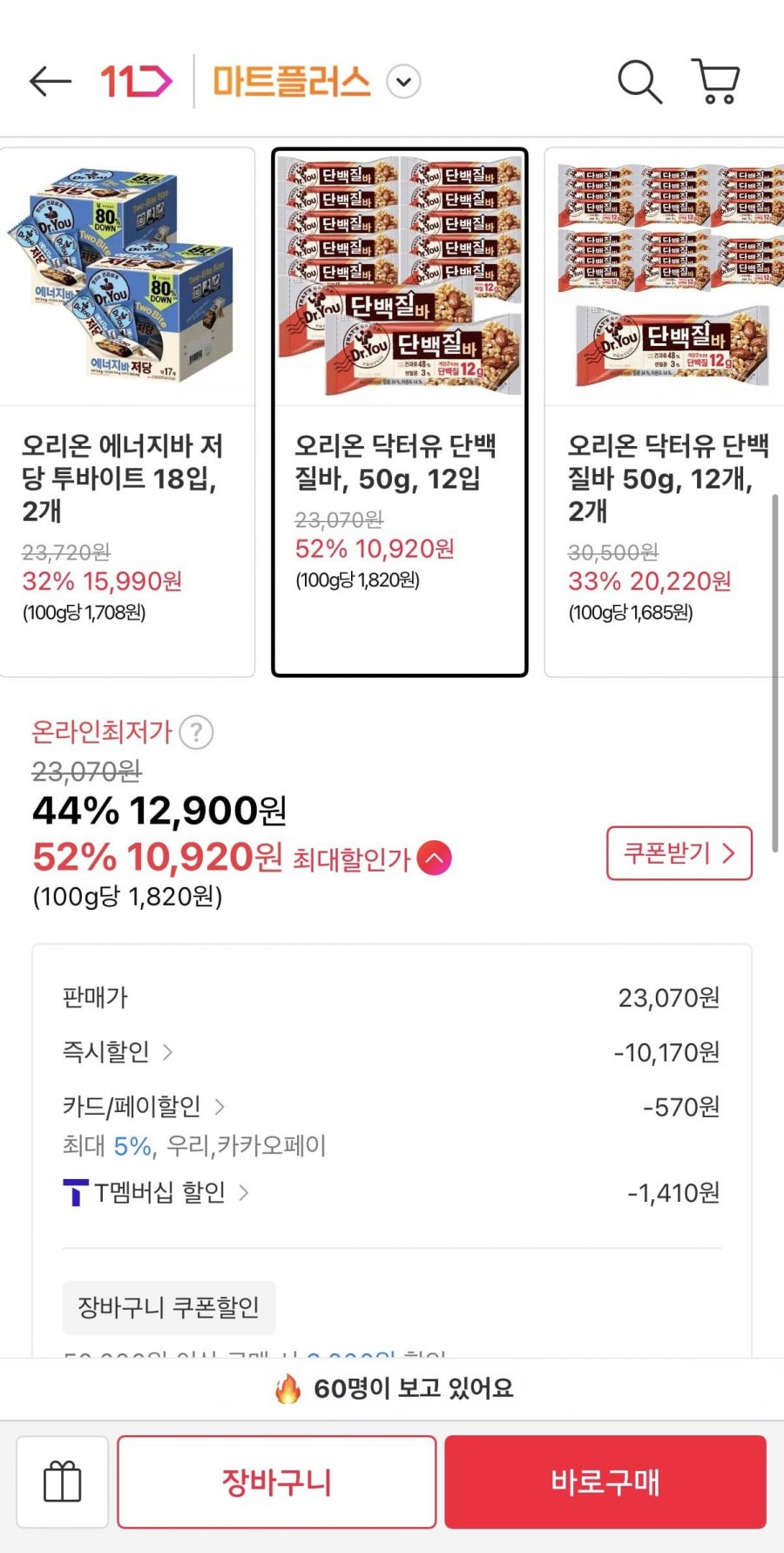The height and width of the screenshot is (1553, 784).
Task: Expand the 마트플러스 dropdown arrow
Action: point(403,82)
